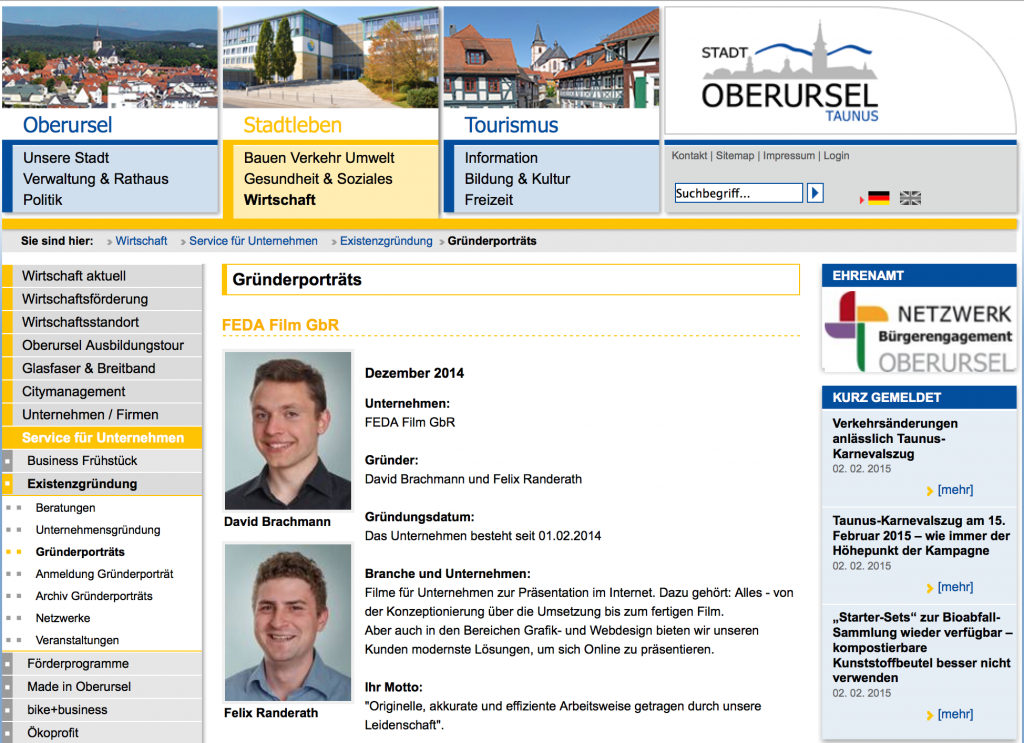Click the Sitemap link in header
Image resolution: width=1024 pixels, height=743 pixels.
click(735, 156)
